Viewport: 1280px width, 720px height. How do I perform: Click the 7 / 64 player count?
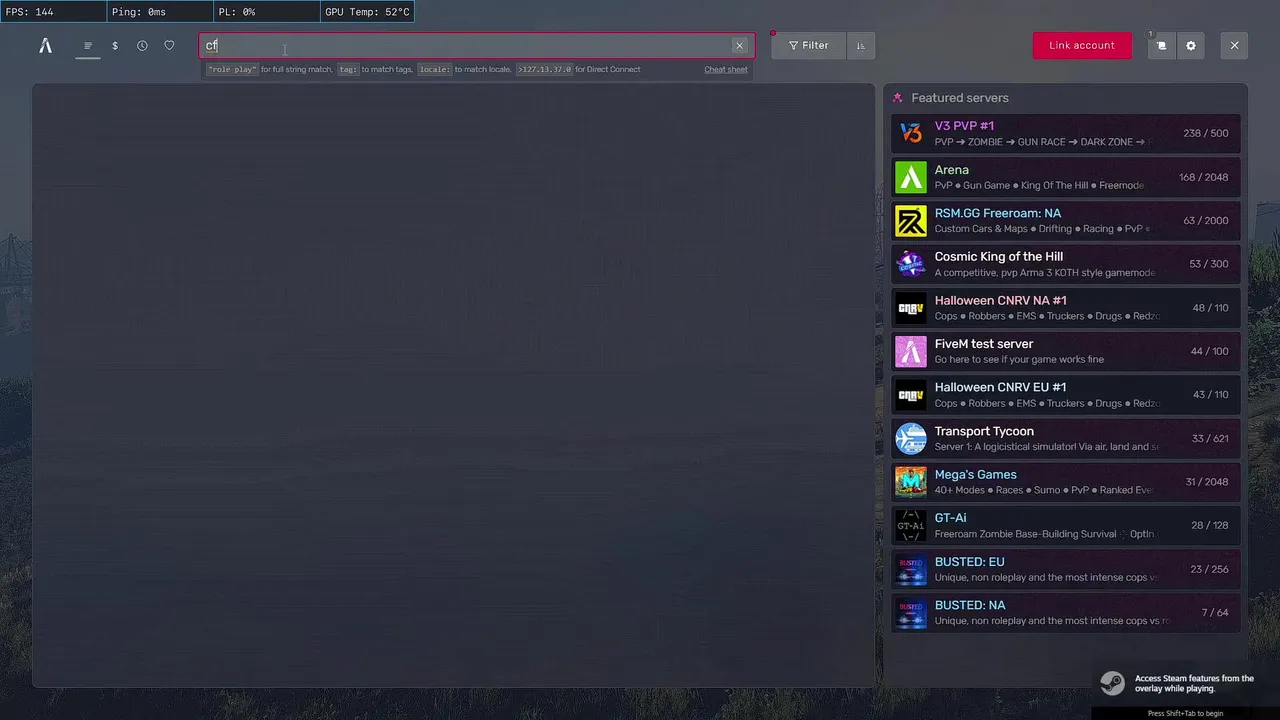(x=1215, y=612)
